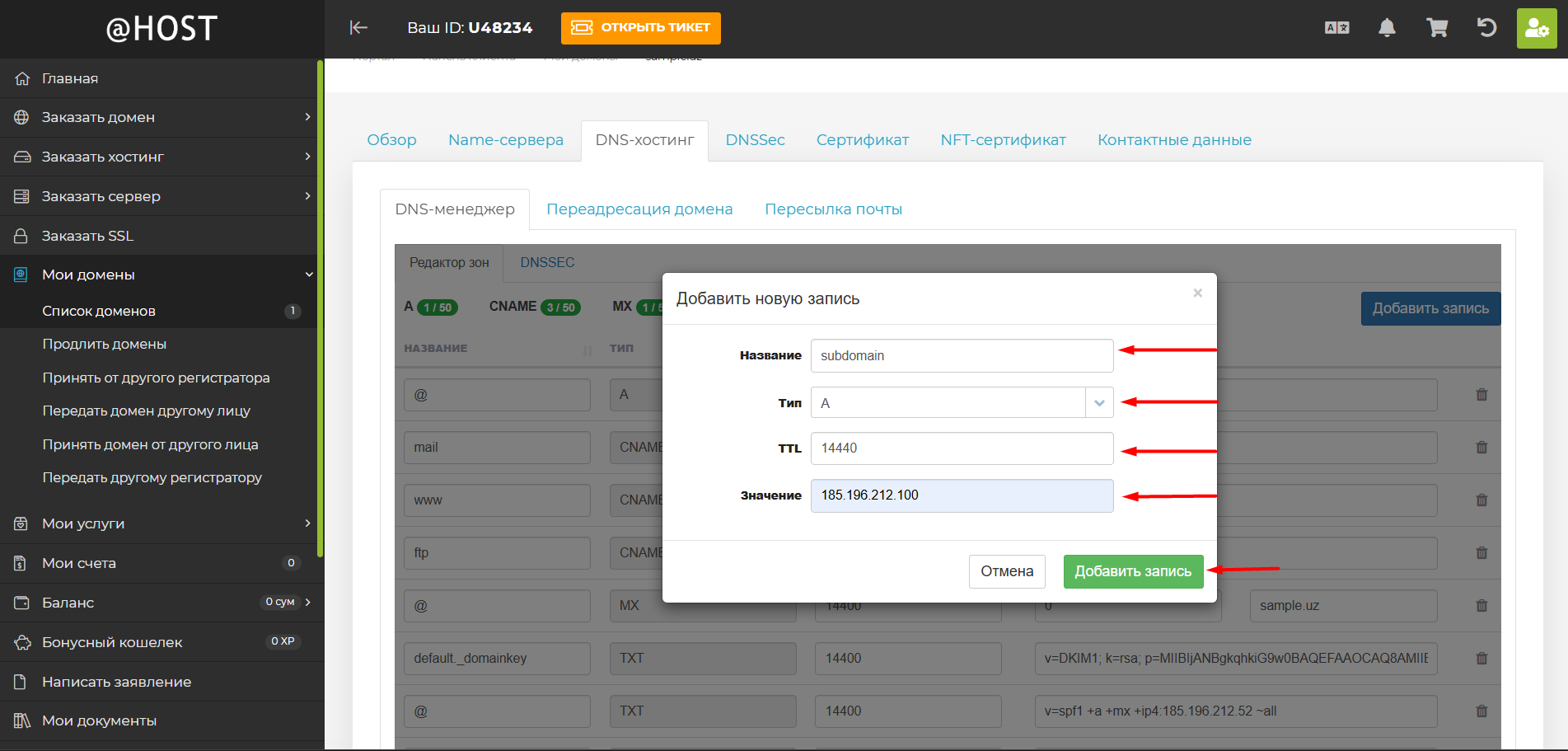Expand the Заказать домен submenu
Viewport: 1568px width, 751px height.
[308, 117]
